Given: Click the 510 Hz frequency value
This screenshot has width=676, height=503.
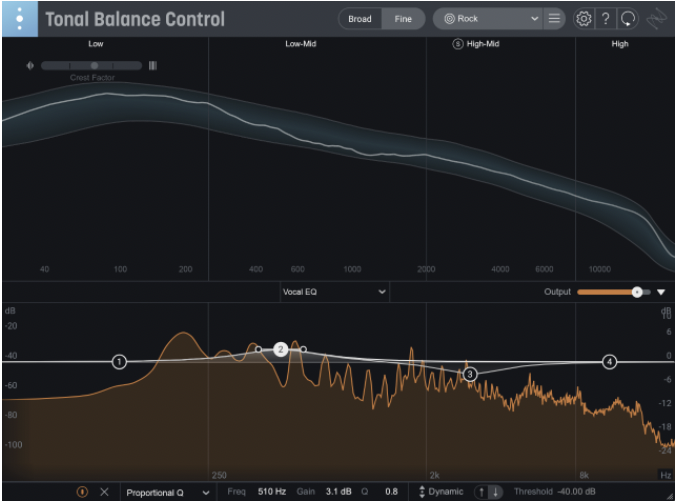Looking at the screenshot, I should [x=272, y=492].
